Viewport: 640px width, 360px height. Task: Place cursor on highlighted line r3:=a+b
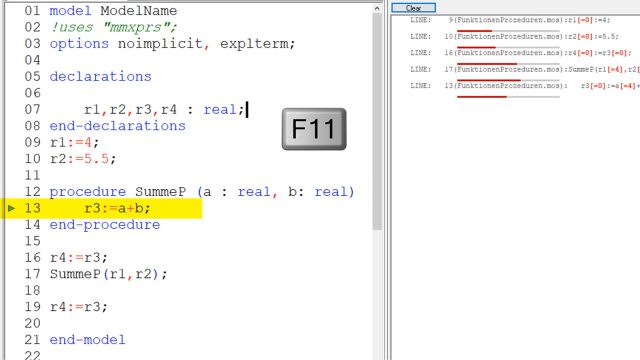click(117, 208)
